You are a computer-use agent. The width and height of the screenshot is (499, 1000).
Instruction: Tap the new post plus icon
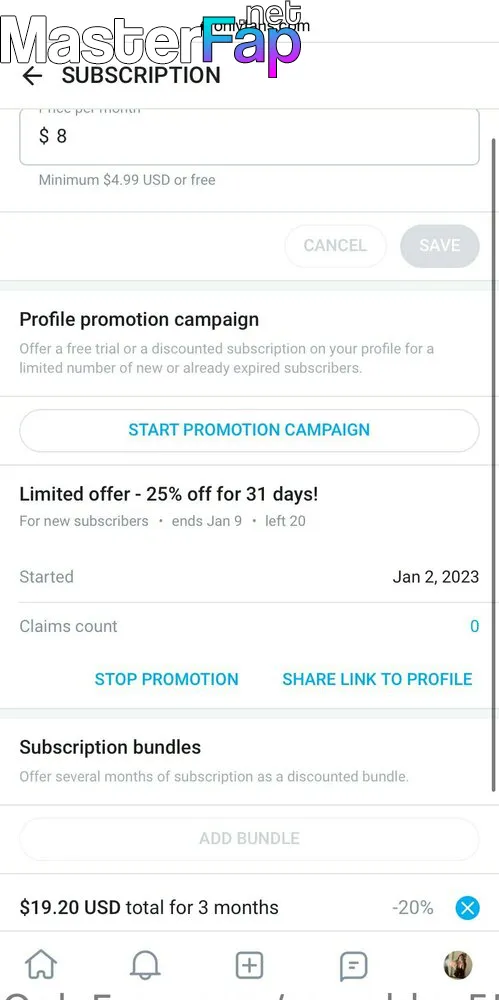point(249,965)
